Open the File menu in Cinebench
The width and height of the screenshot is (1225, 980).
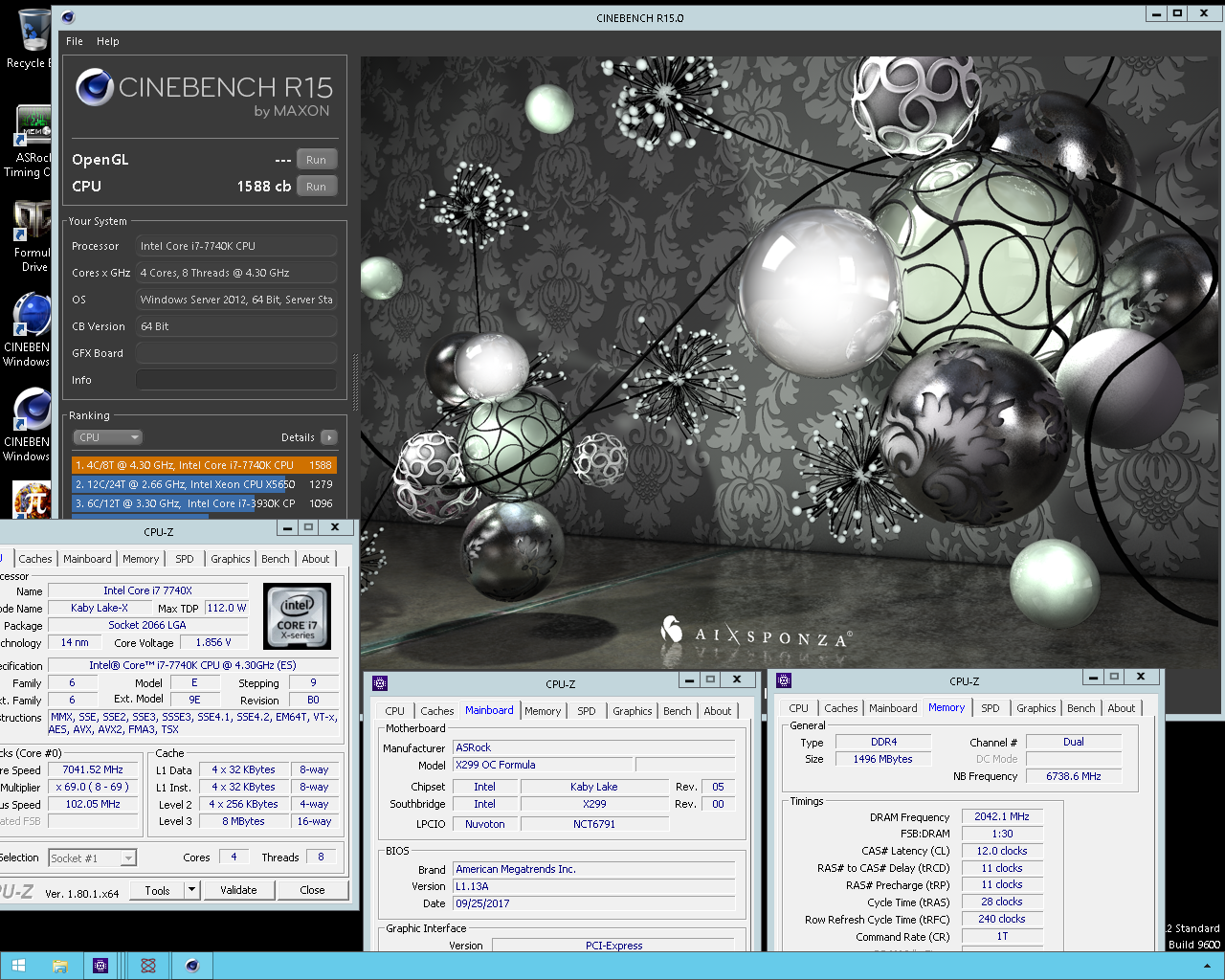pos(75,41)
